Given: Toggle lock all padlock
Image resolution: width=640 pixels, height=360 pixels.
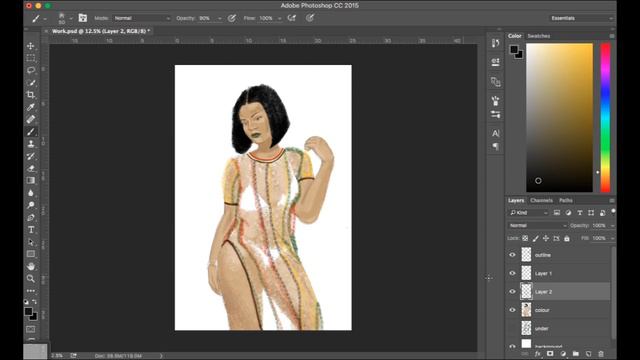Looking at the screenshot, I should (567, 238).
